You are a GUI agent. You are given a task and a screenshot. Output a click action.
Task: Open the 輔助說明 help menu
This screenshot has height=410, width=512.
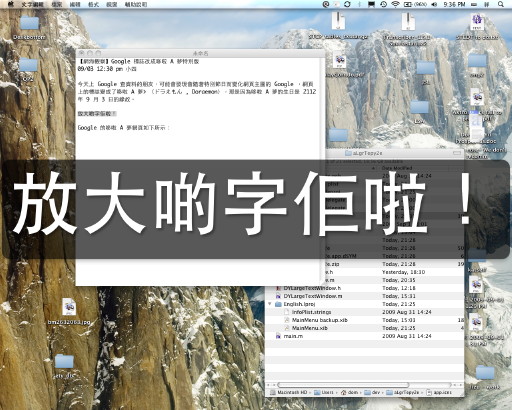(136, 4)
